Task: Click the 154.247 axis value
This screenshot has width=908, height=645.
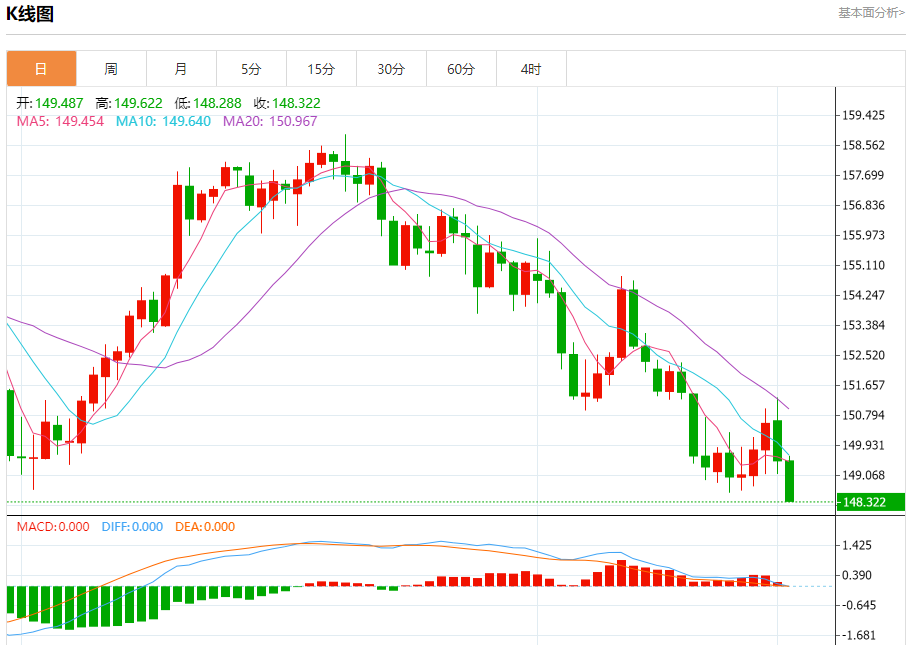Action: click(863, 295)
